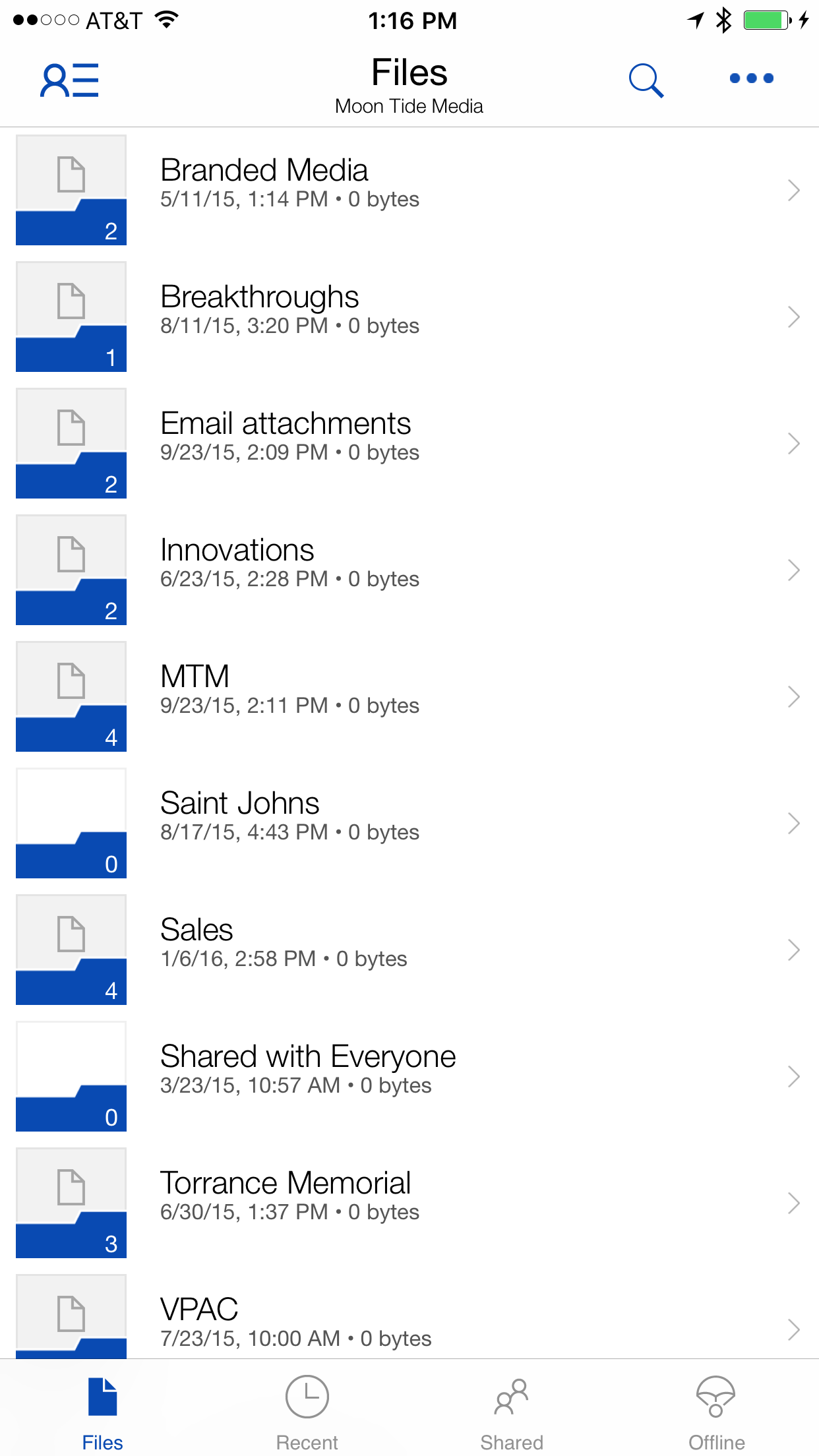Expand the Email attachments row chevron
Screen dimensions: 819x1456
pos(793,444)
